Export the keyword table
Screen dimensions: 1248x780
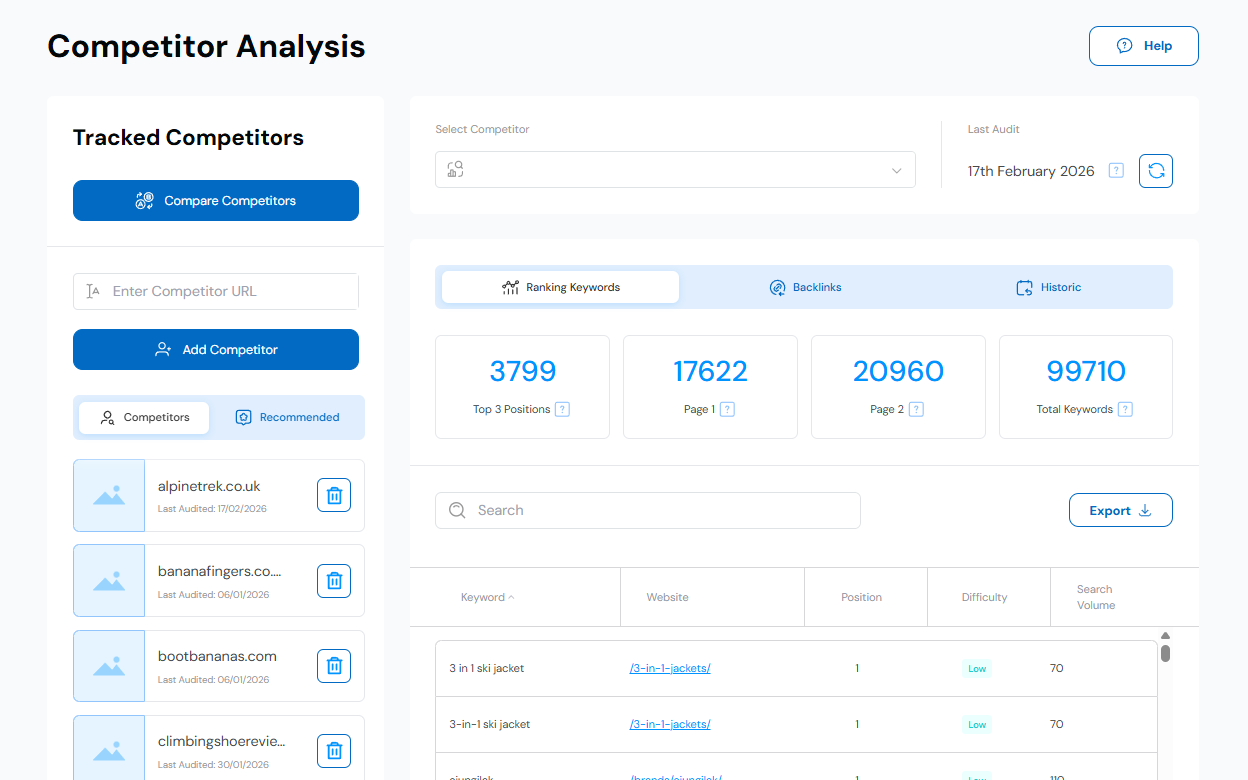pyautogui.click(x=1120, y=510)
